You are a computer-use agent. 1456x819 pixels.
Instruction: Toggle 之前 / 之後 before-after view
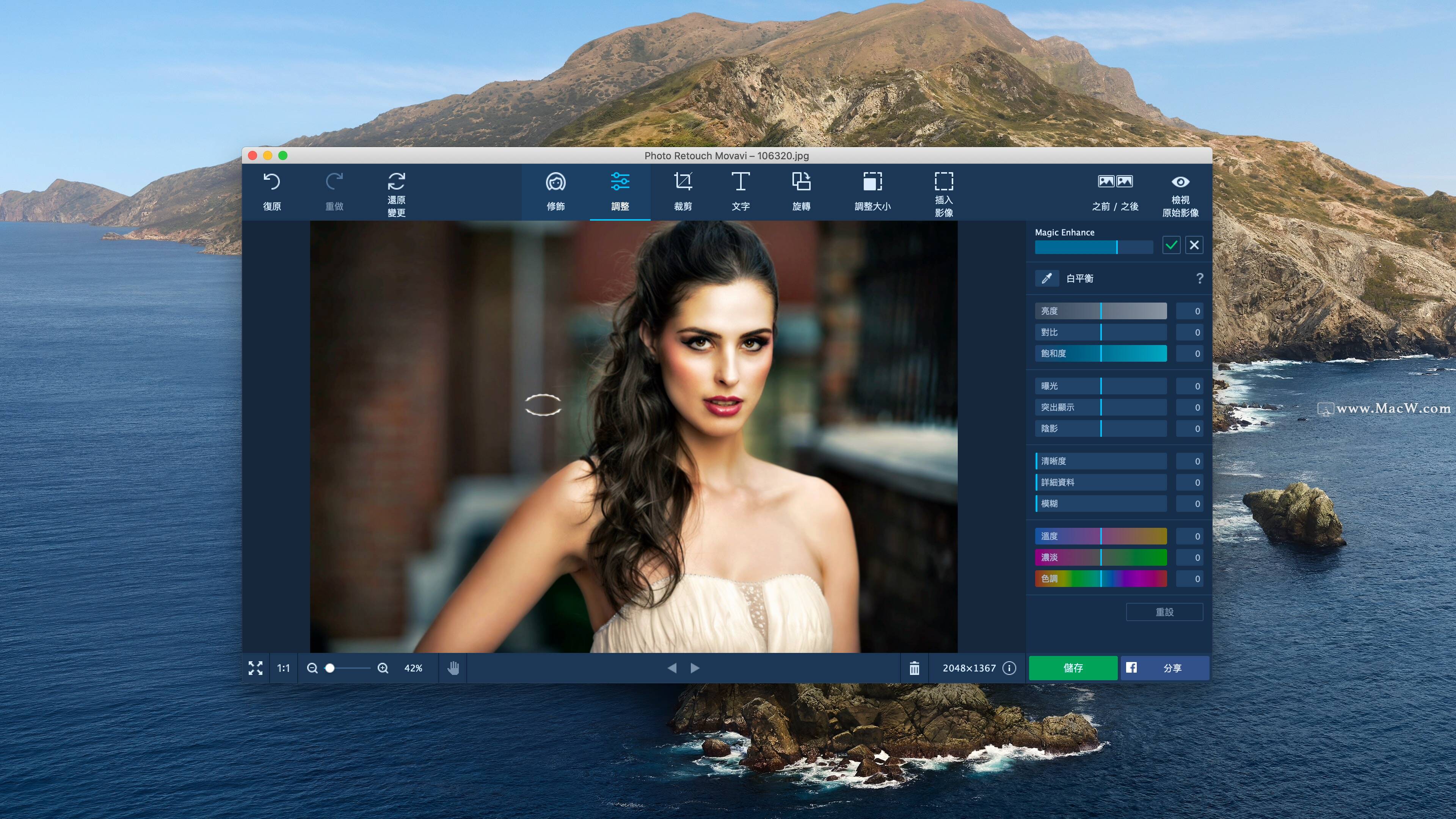coord(1115,192)
